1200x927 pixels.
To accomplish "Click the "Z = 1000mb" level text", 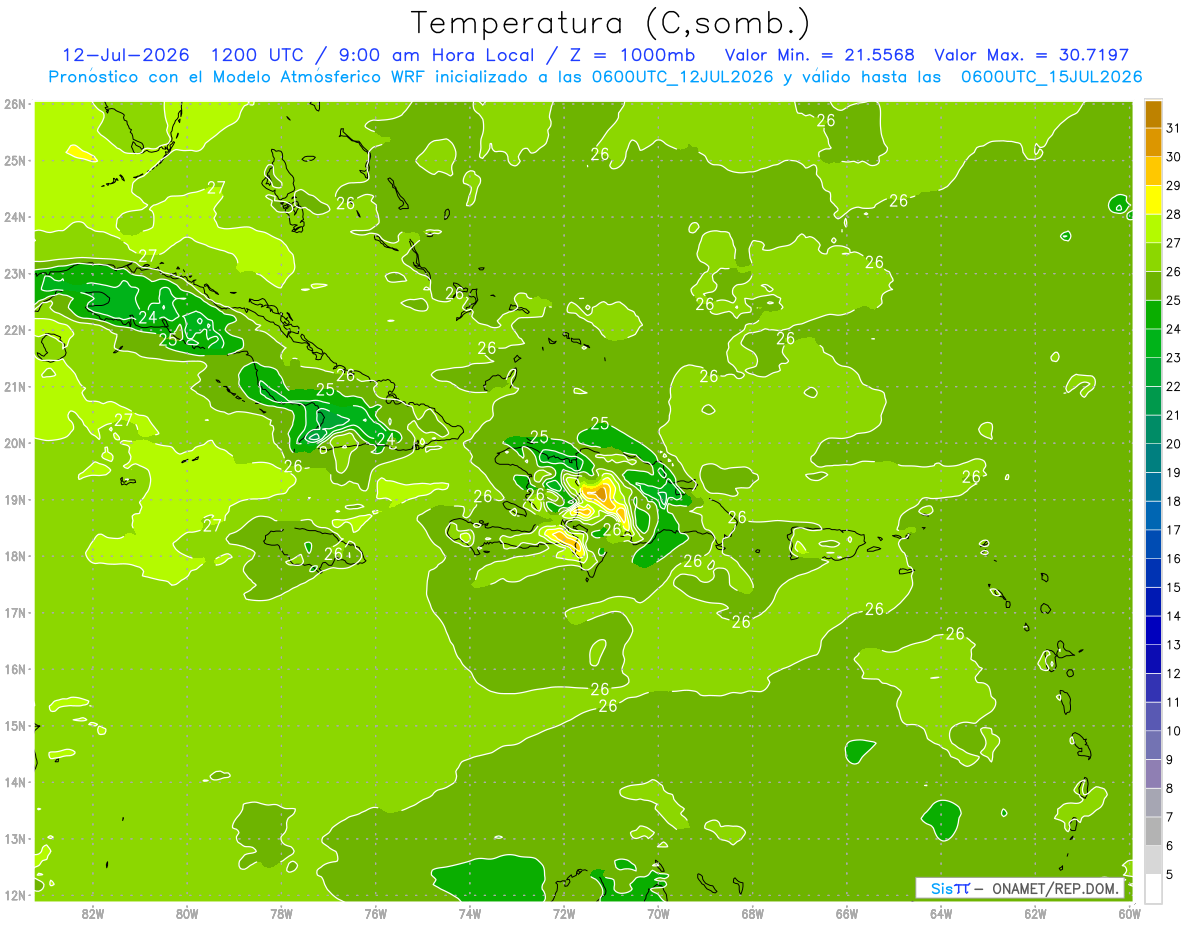I will click(633, 55).
